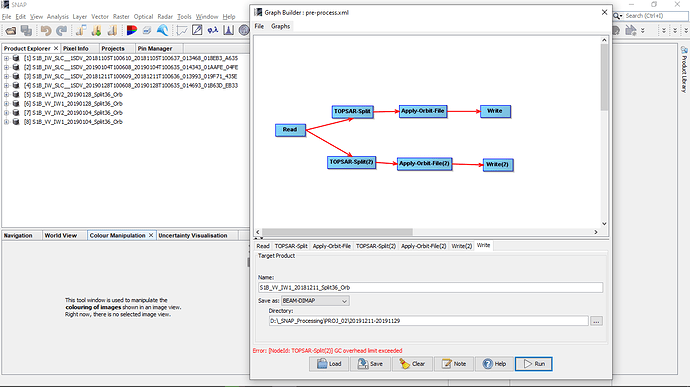The image size is (690, 387).
Task: Click the eraser-like icon beside RGB icon
Action: [147, 30]
